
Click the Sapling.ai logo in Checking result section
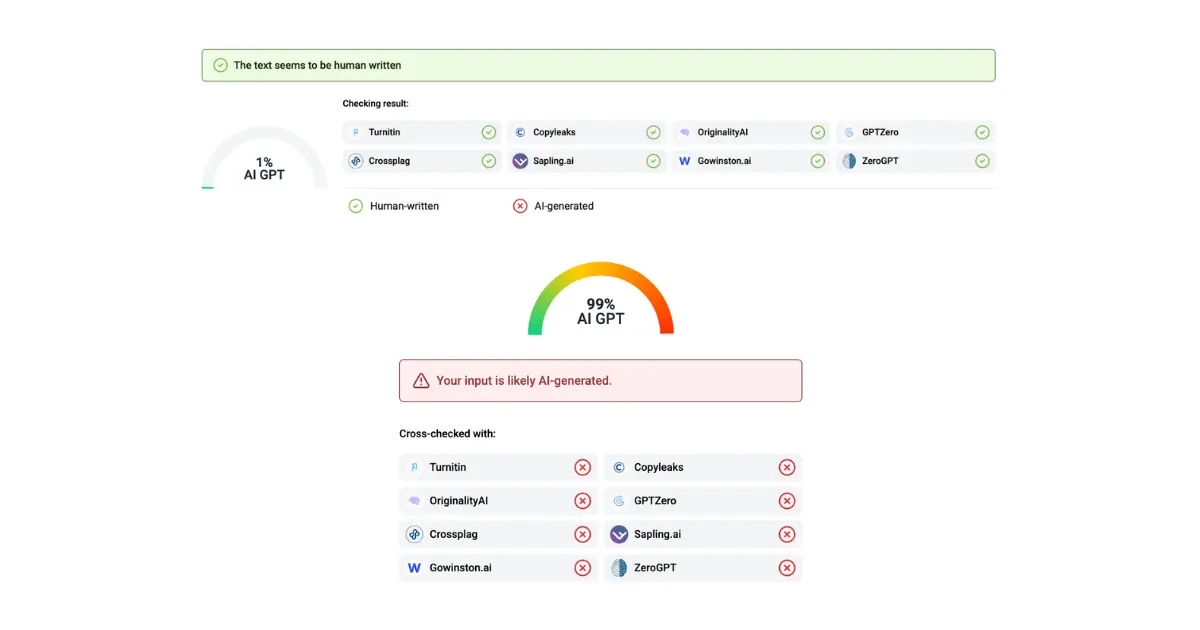520,160
